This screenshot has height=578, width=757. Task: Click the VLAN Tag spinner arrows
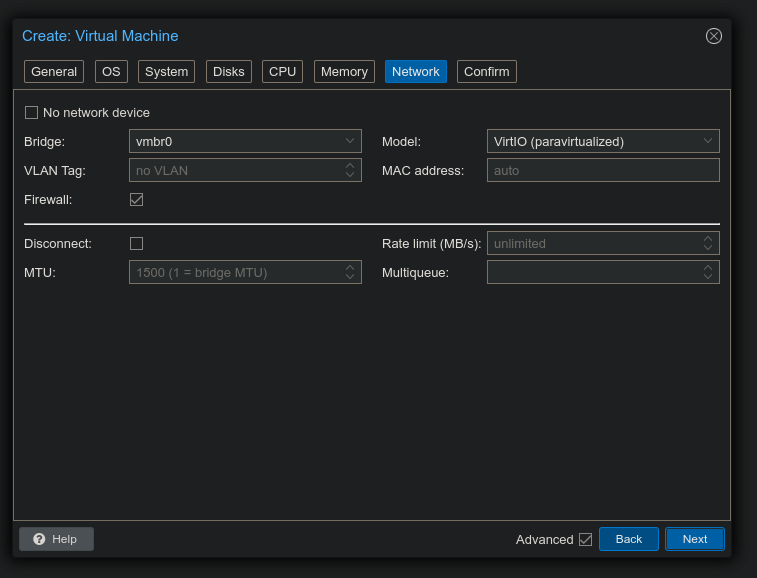pos(350,170)
